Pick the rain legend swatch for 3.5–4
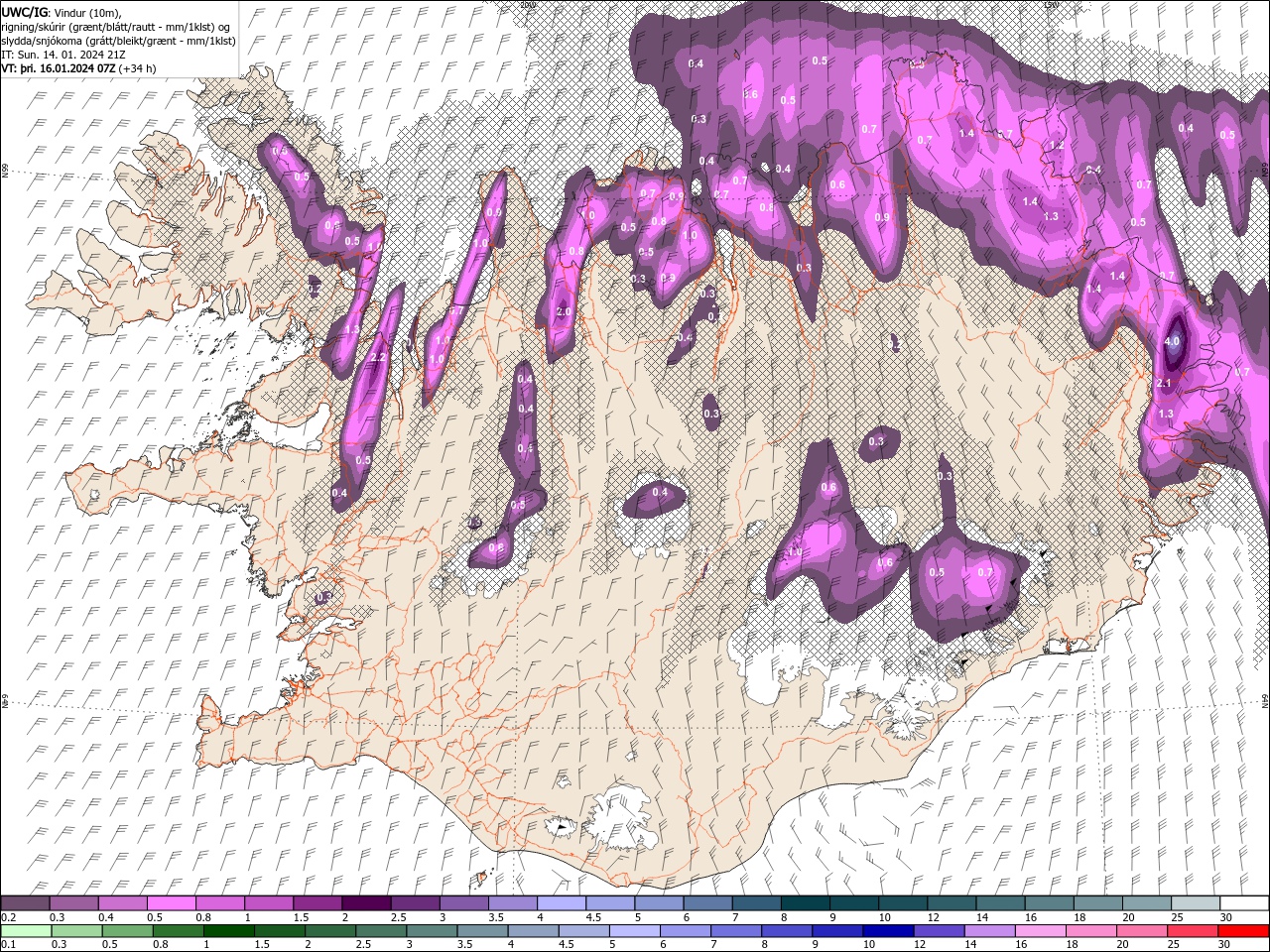Viewport: 1270px width, 952px height. click(x=483, y=931)
